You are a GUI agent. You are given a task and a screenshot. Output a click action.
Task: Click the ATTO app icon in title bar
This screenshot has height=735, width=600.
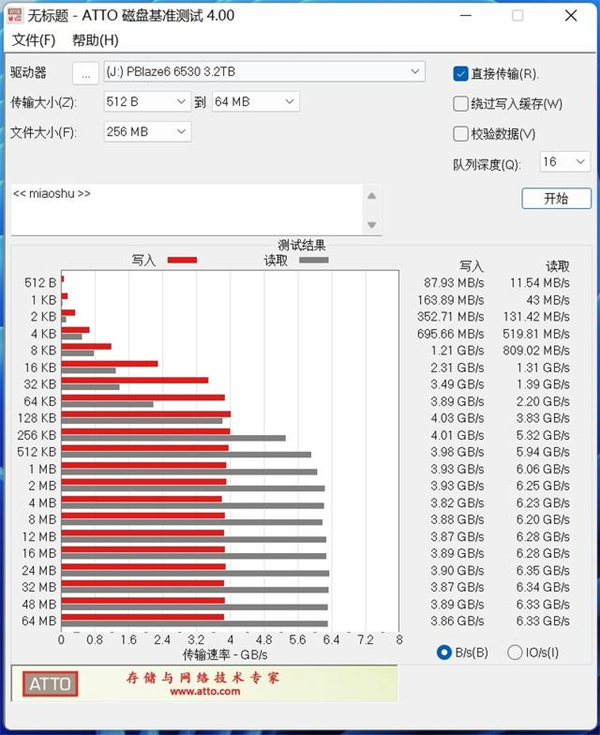click(16, 16)
